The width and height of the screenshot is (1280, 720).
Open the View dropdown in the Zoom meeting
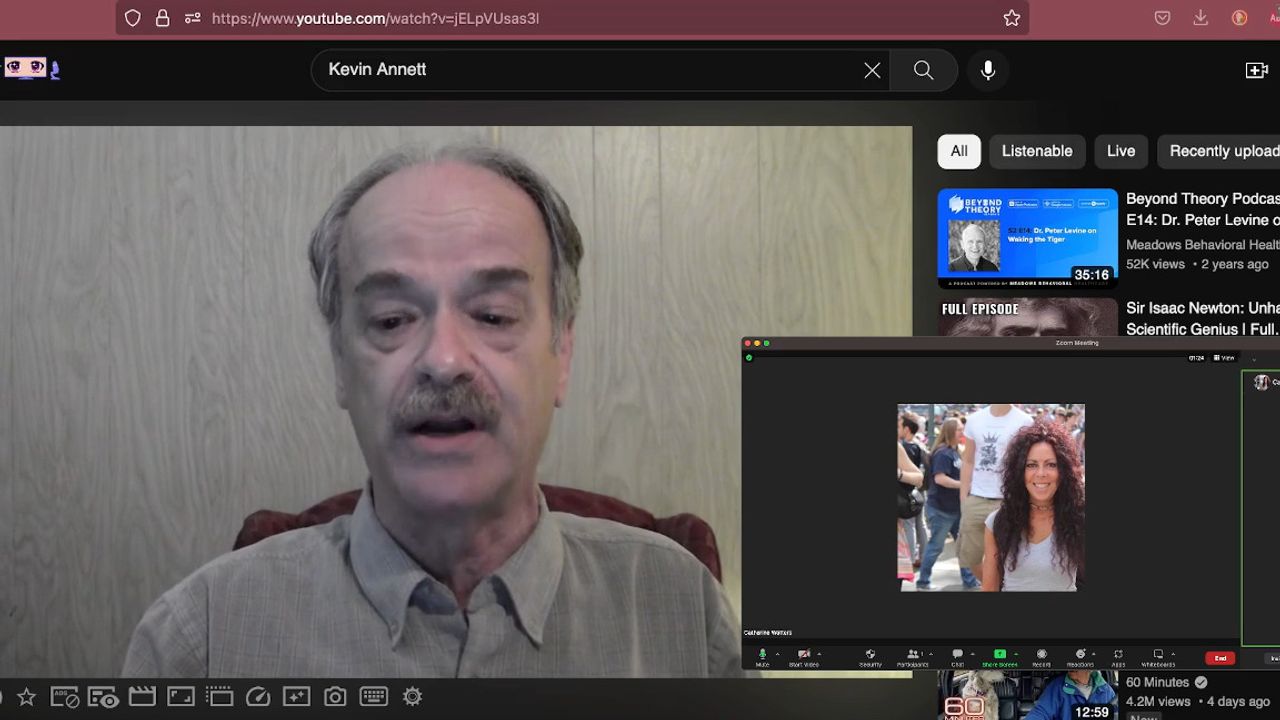pos(1224,358)
